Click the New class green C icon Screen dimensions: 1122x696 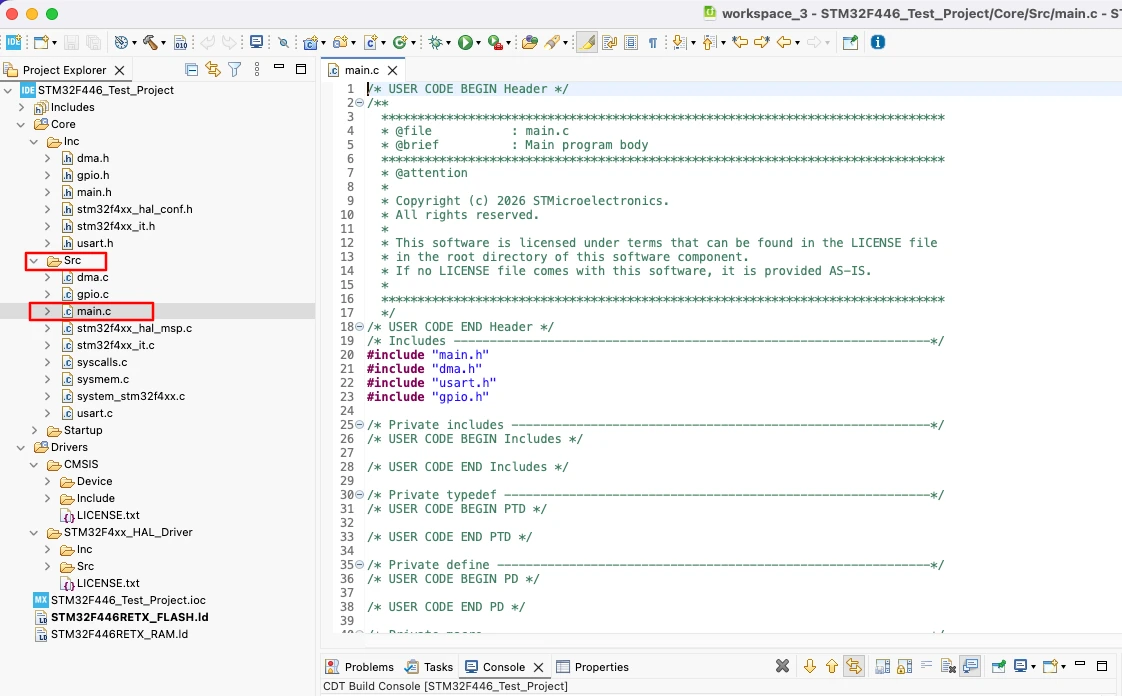pyautogui.click(x=400, y=43)
